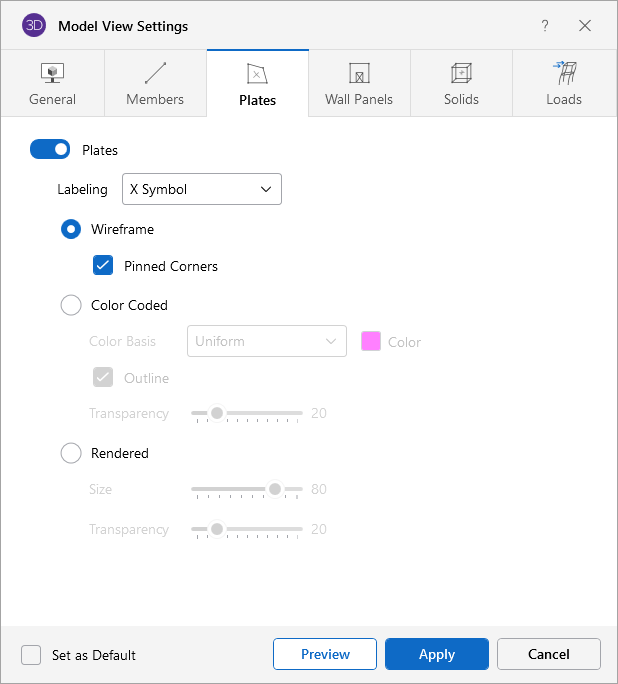Click the purple 3D application logo

coord(34,25)
